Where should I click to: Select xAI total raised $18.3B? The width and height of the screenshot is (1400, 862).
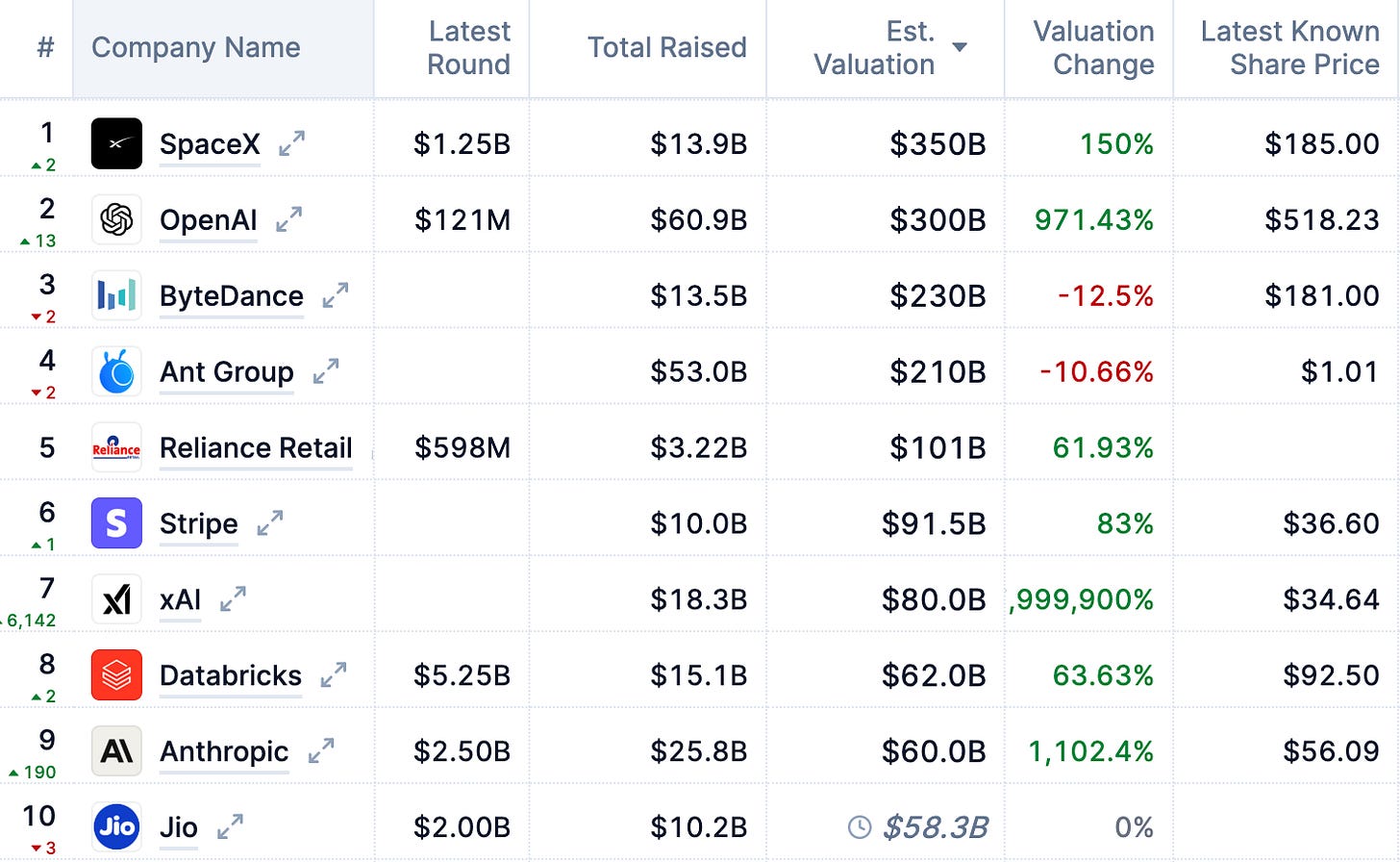[699, 600]
